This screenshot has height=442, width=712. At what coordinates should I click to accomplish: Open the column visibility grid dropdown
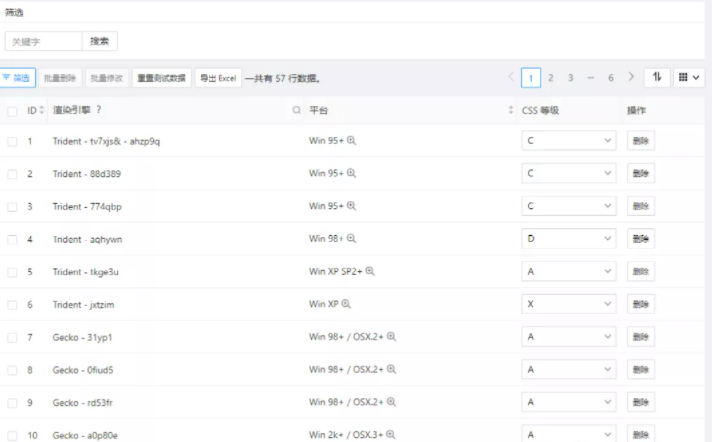[689, 77]
